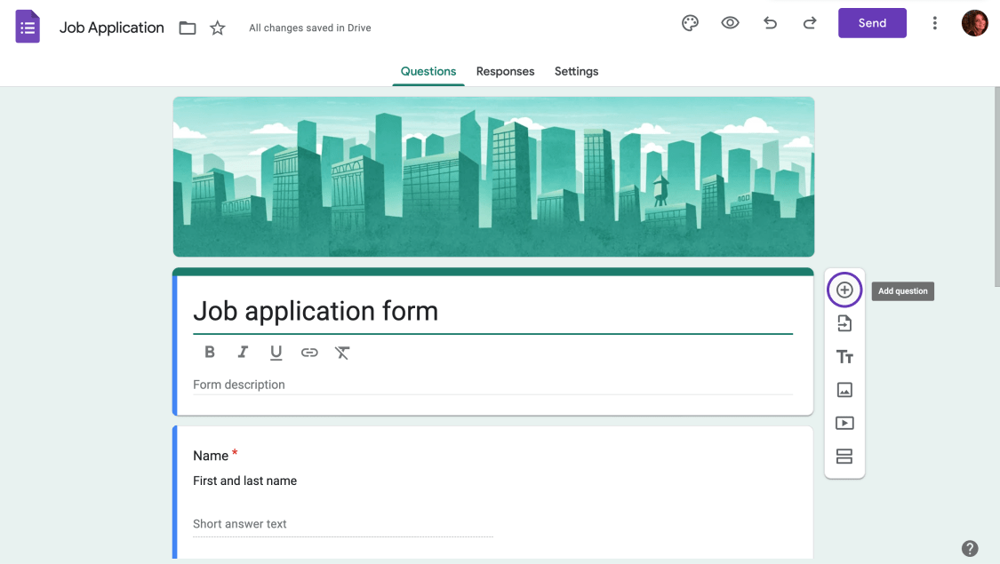This screenshot has height=564, width=1000.
Task: Open the user account avatar menu
Action: (974, 23)
